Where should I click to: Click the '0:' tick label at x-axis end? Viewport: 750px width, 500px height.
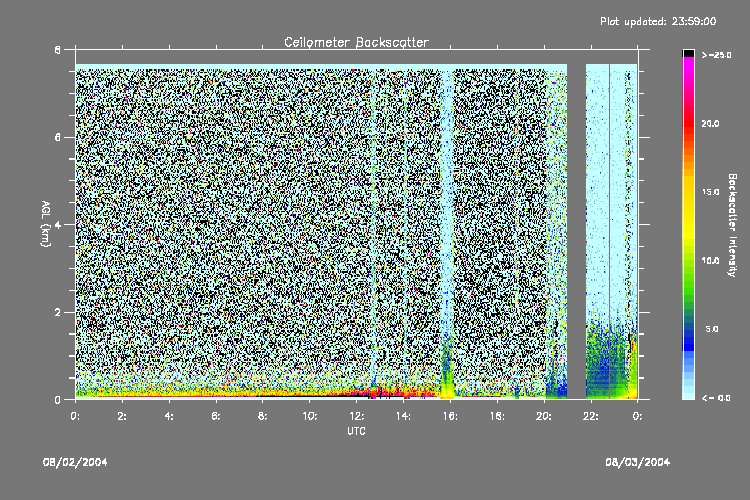click(x=638, y=416)
